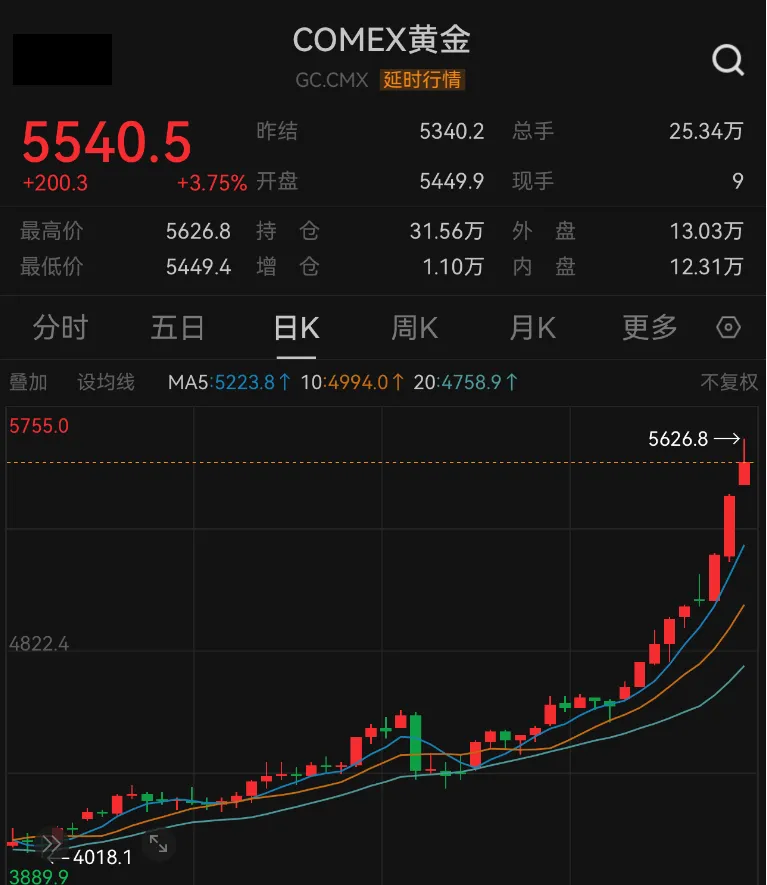Screen dimensions: 767x885
Task: Tap the 增仓 value 1.10万
Action: coord(453,267)
